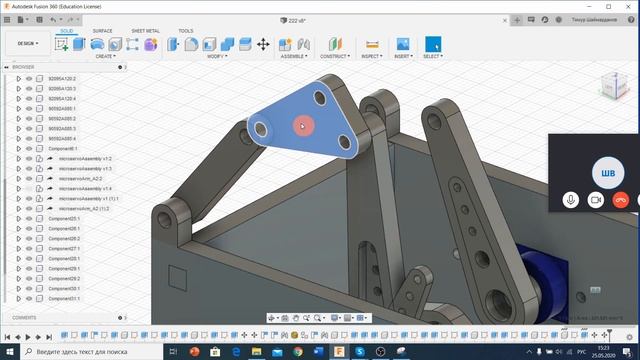Toggle camera button in call overlay
Image resolution: width=640 pixels, height=360 pixels.
(596, 200)
